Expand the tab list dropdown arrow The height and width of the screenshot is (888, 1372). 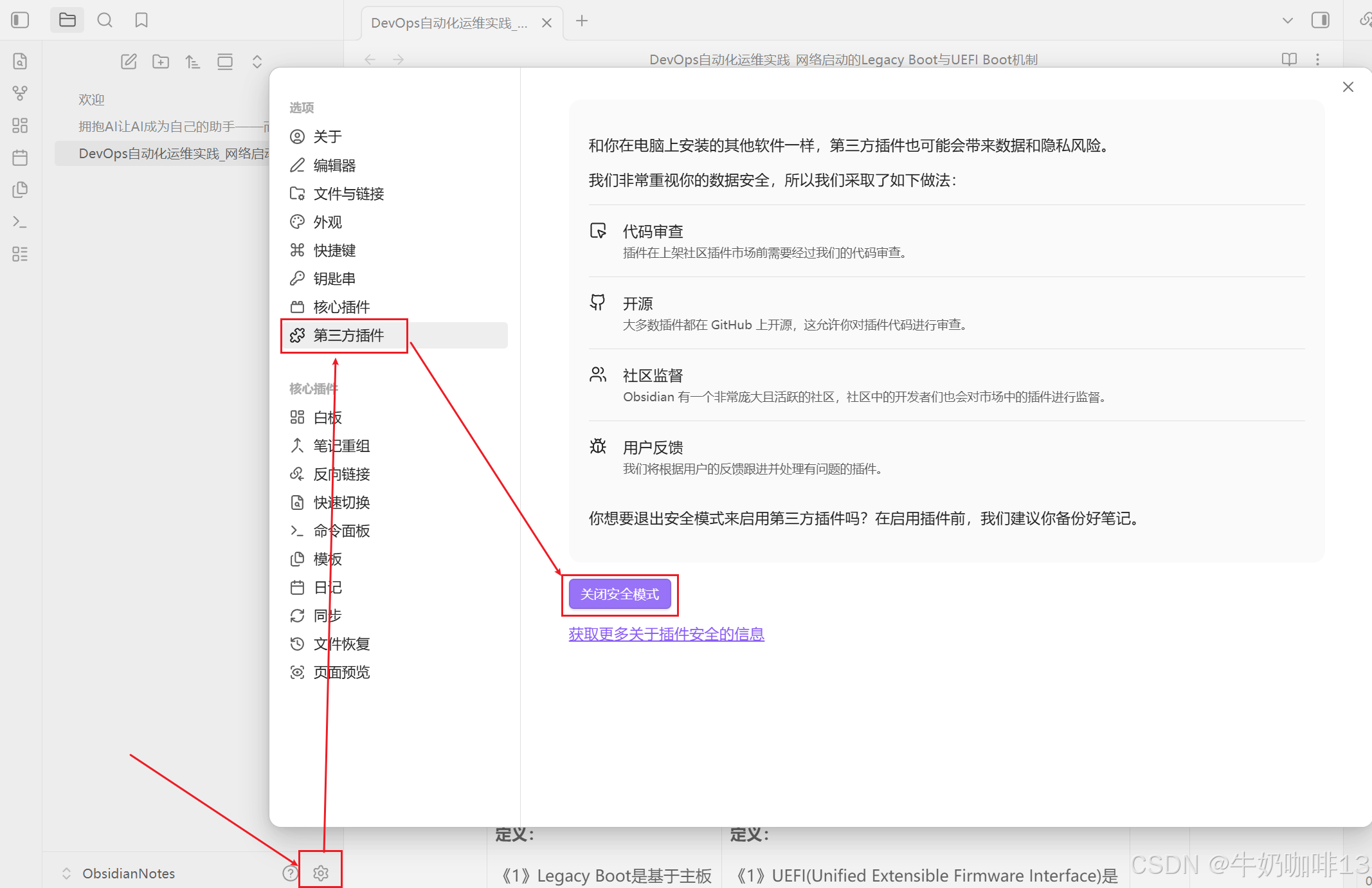coord(1287,21)
